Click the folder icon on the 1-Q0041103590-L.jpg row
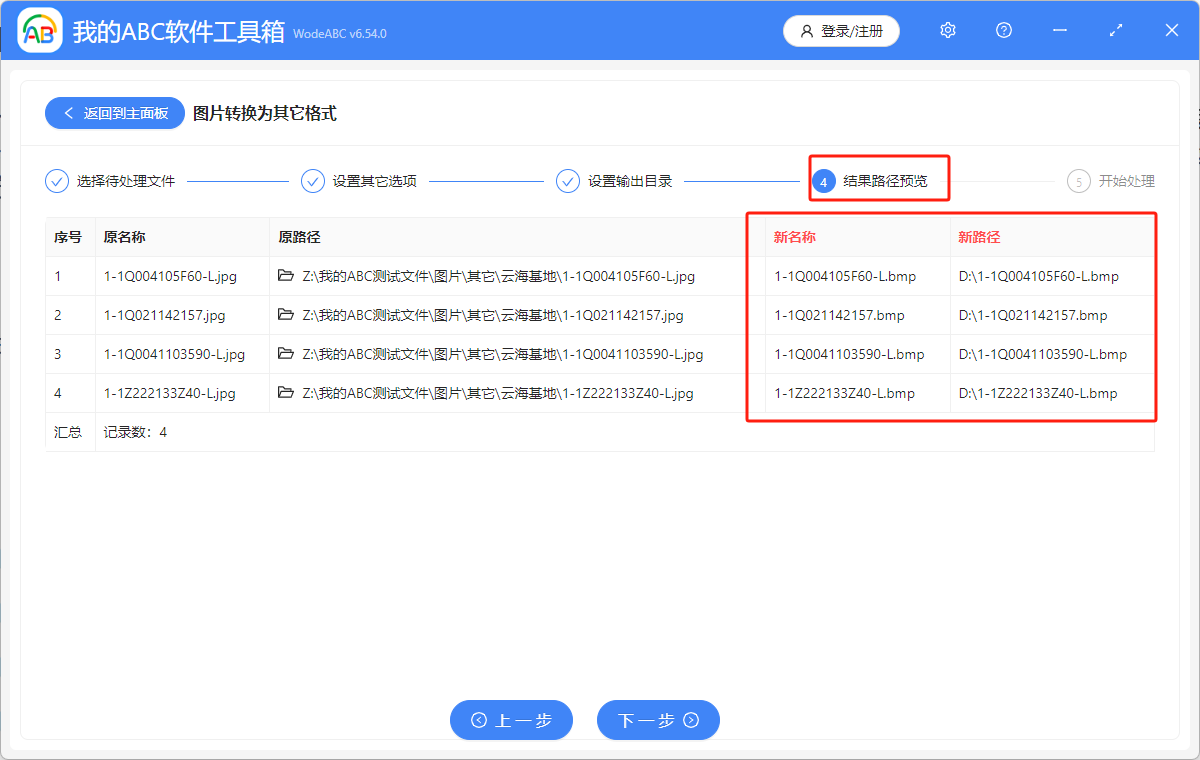This screenshot has width=1200, height=760. click(285, 354)
